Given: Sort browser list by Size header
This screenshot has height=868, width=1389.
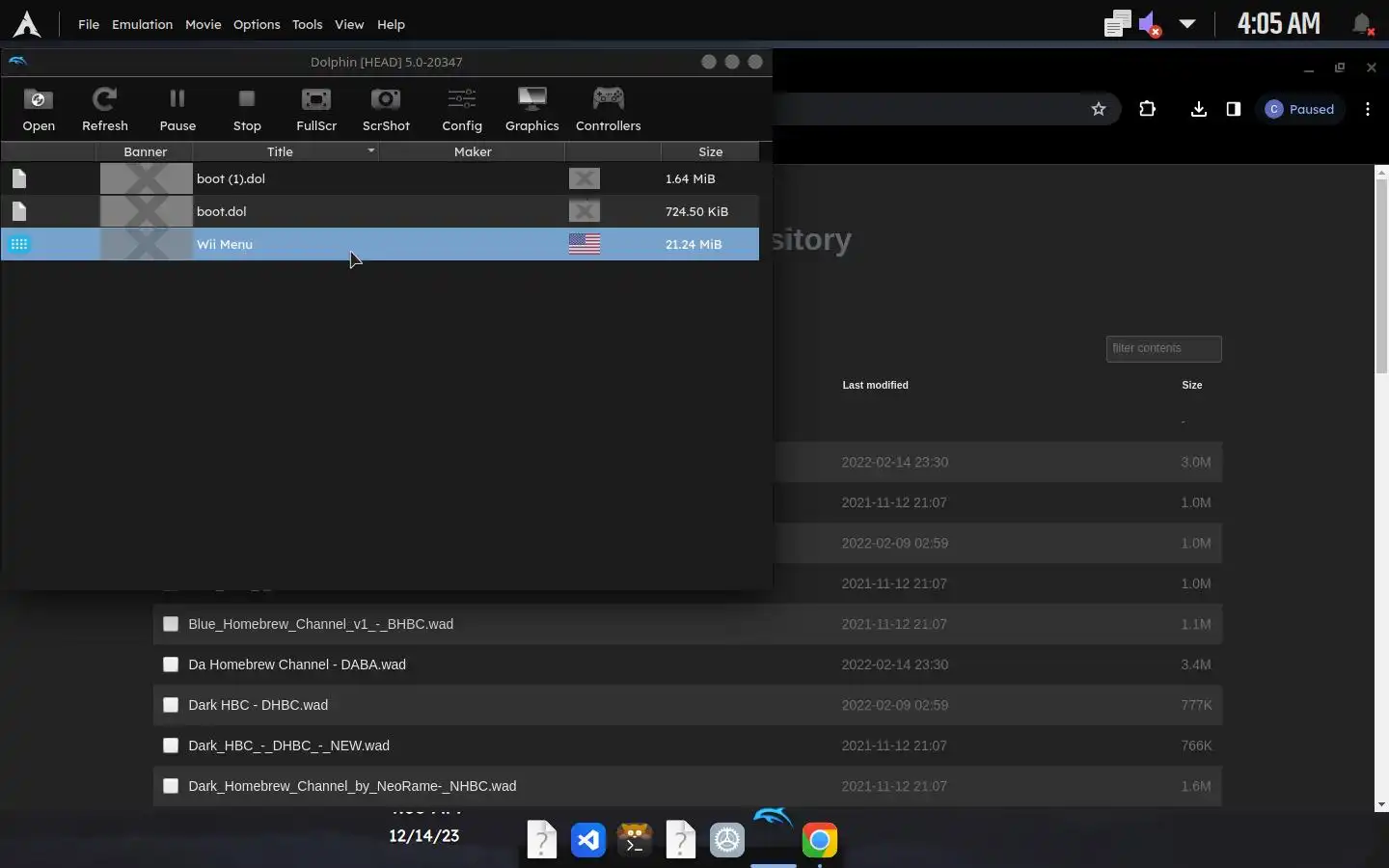Looking at the screenshot, I should tap(1192, 385).
